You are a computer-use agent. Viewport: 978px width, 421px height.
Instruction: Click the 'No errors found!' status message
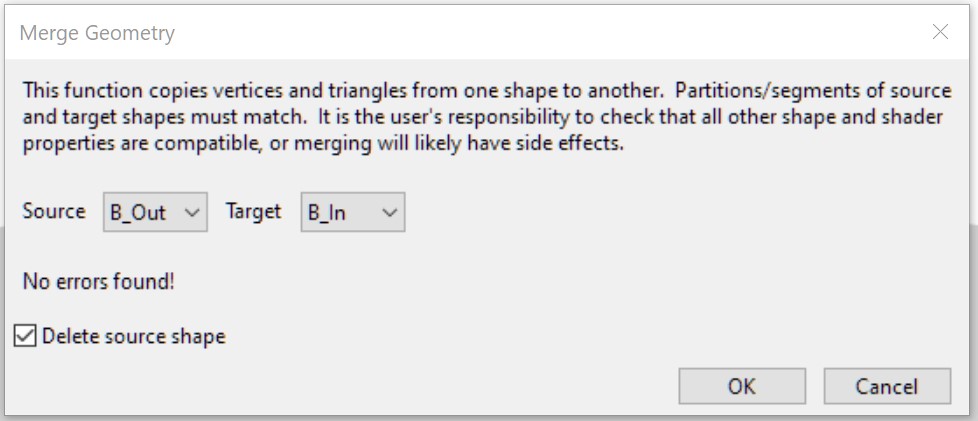pos(98,281)
